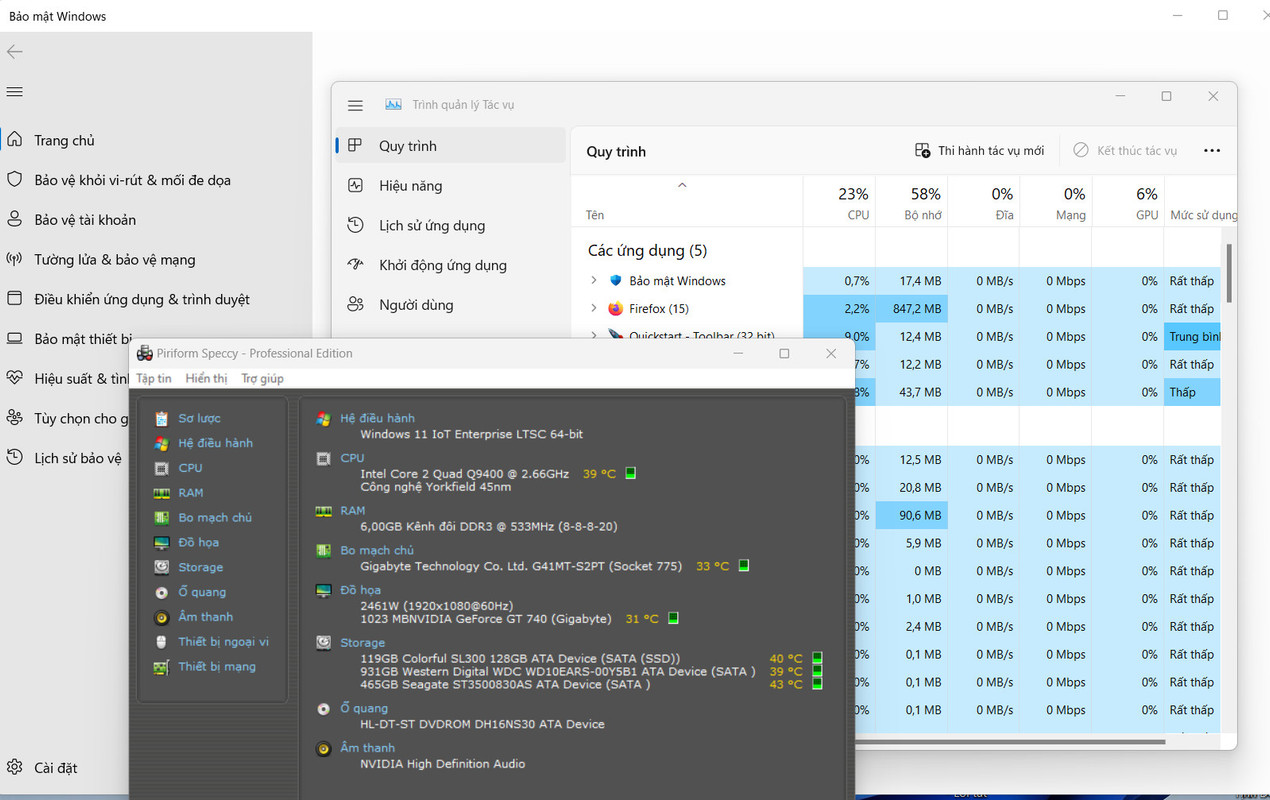
Task: Open Lịch sử ứng dụng in Task Manager
Action: (452, 226)
